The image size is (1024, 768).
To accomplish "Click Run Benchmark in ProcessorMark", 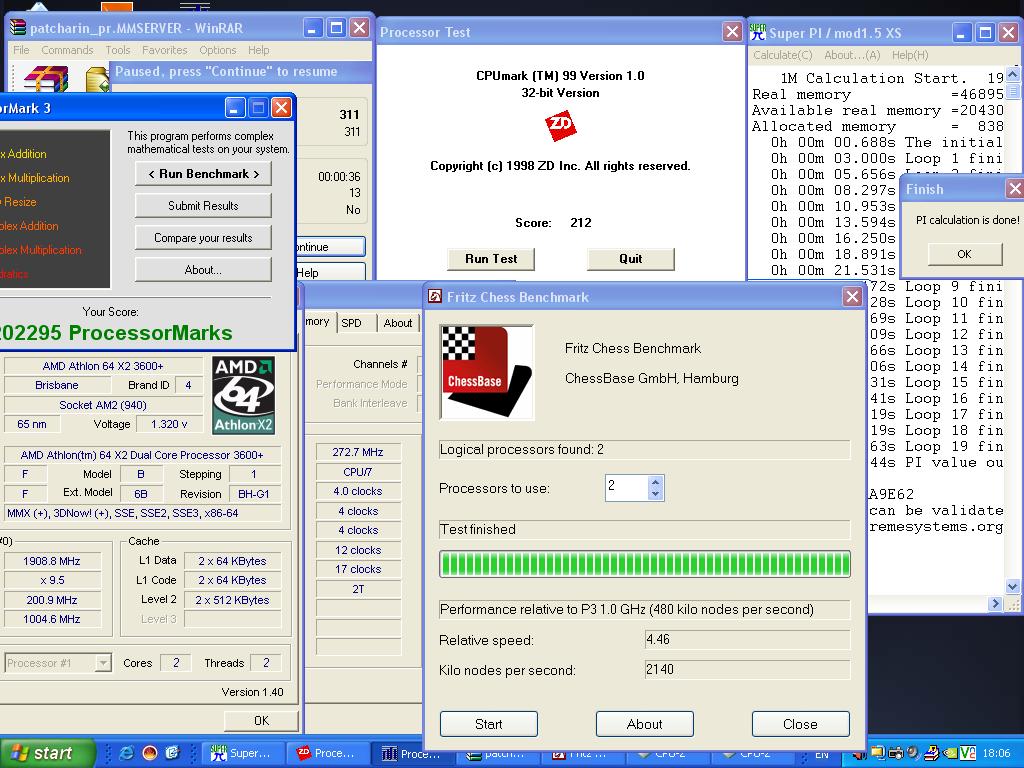I will click(203, 174).
